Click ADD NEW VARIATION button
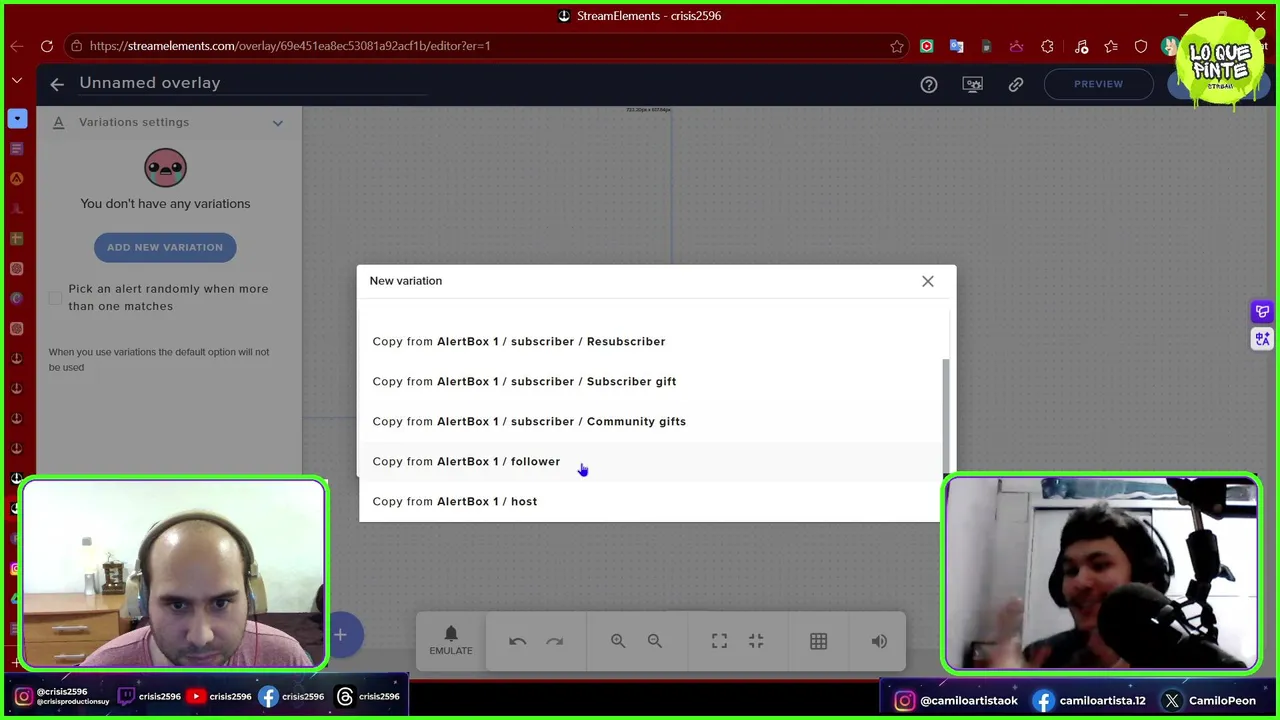Viewport: 1280px width, 720px height. coord(165,247)
